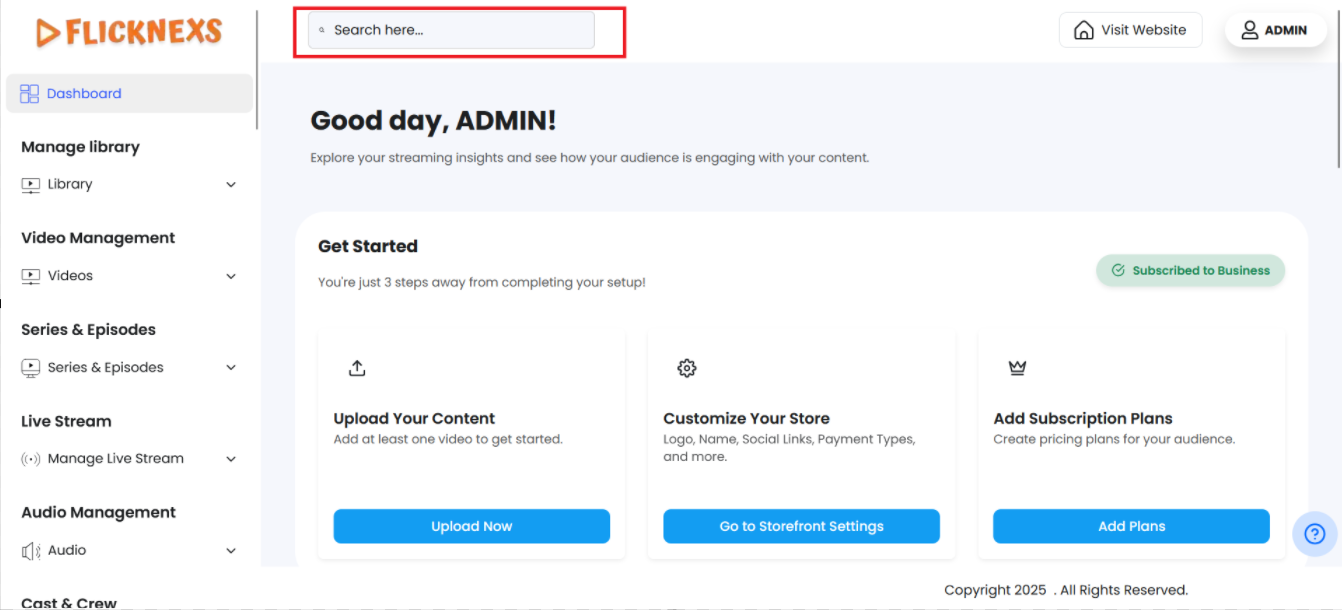Click the Dashboard grid icon
1342x610 pixels.
pos(29,94)
